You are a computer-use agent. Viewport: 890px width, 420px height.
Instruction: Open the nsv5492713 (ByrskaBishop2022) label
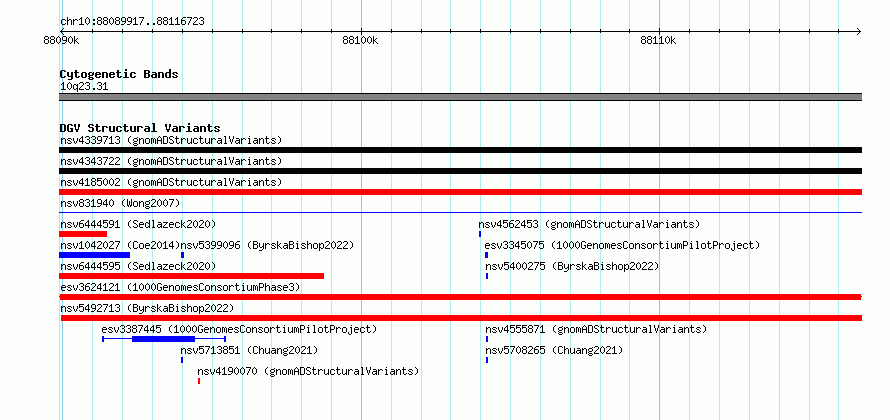coord(147,308)
